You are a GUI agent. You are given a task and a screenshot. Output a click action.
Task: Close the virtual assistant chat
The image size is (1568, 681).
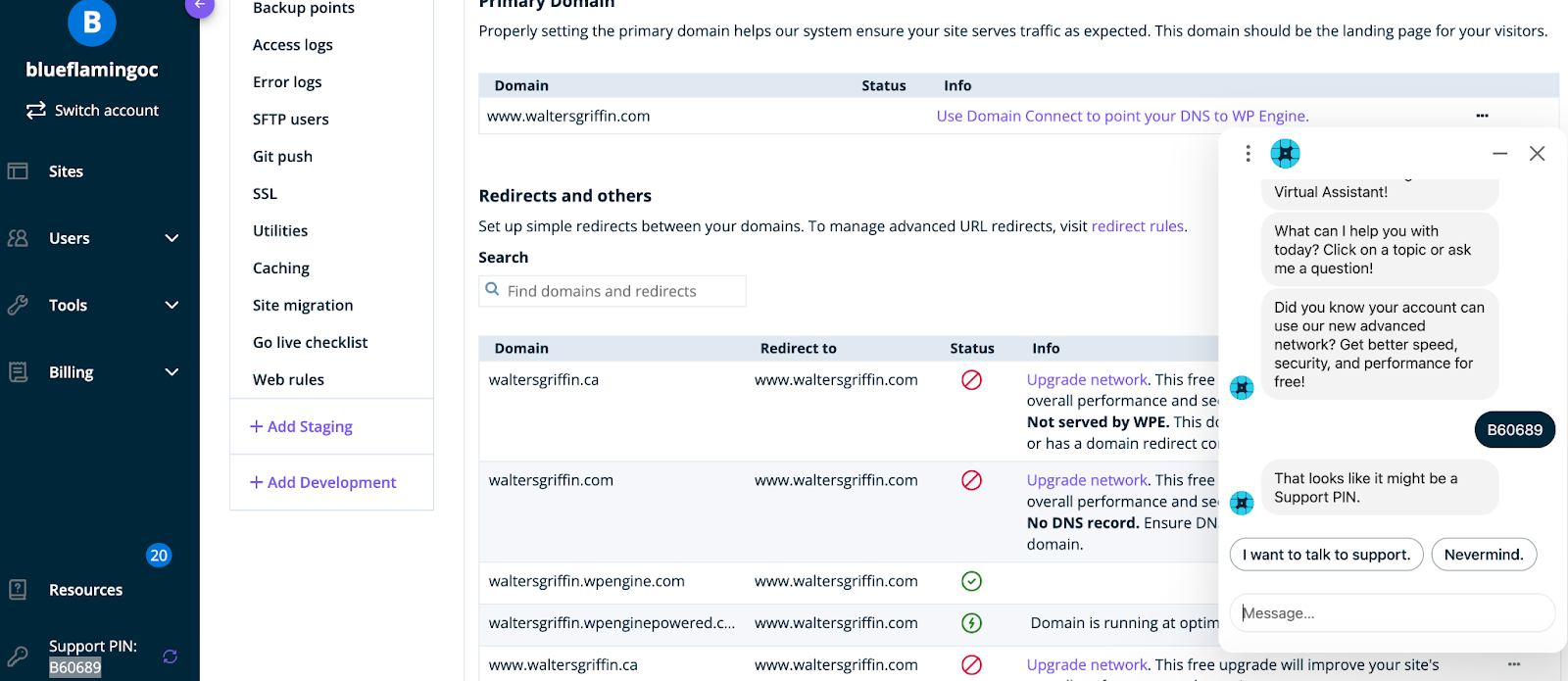1537,153
